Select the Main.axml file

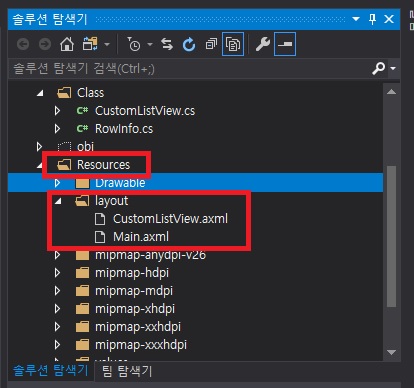(x=141, y=237)
